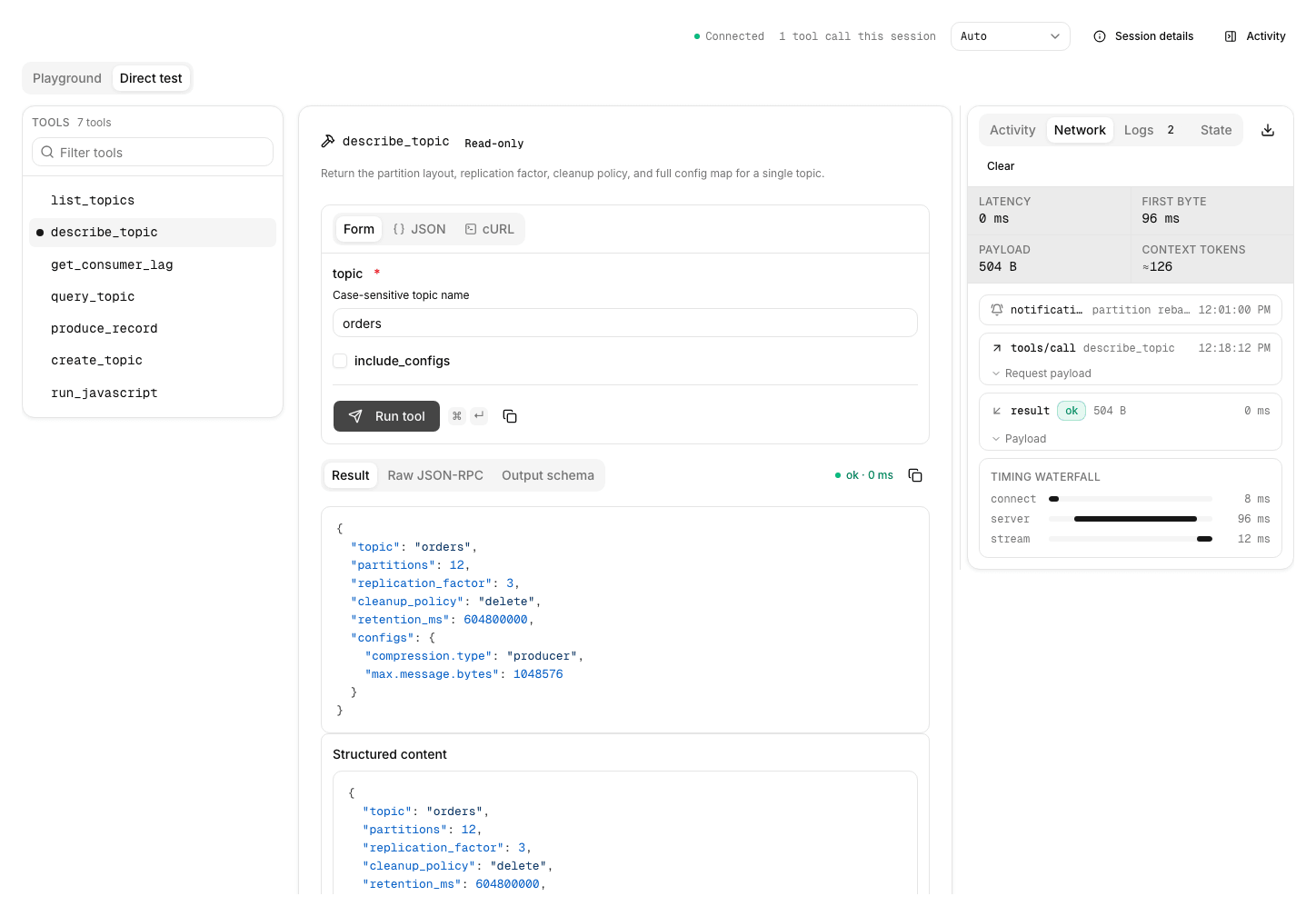Screen dimensions: 1316x916
Task: Click the ok status badge on result row
Action: point(1072,411)
